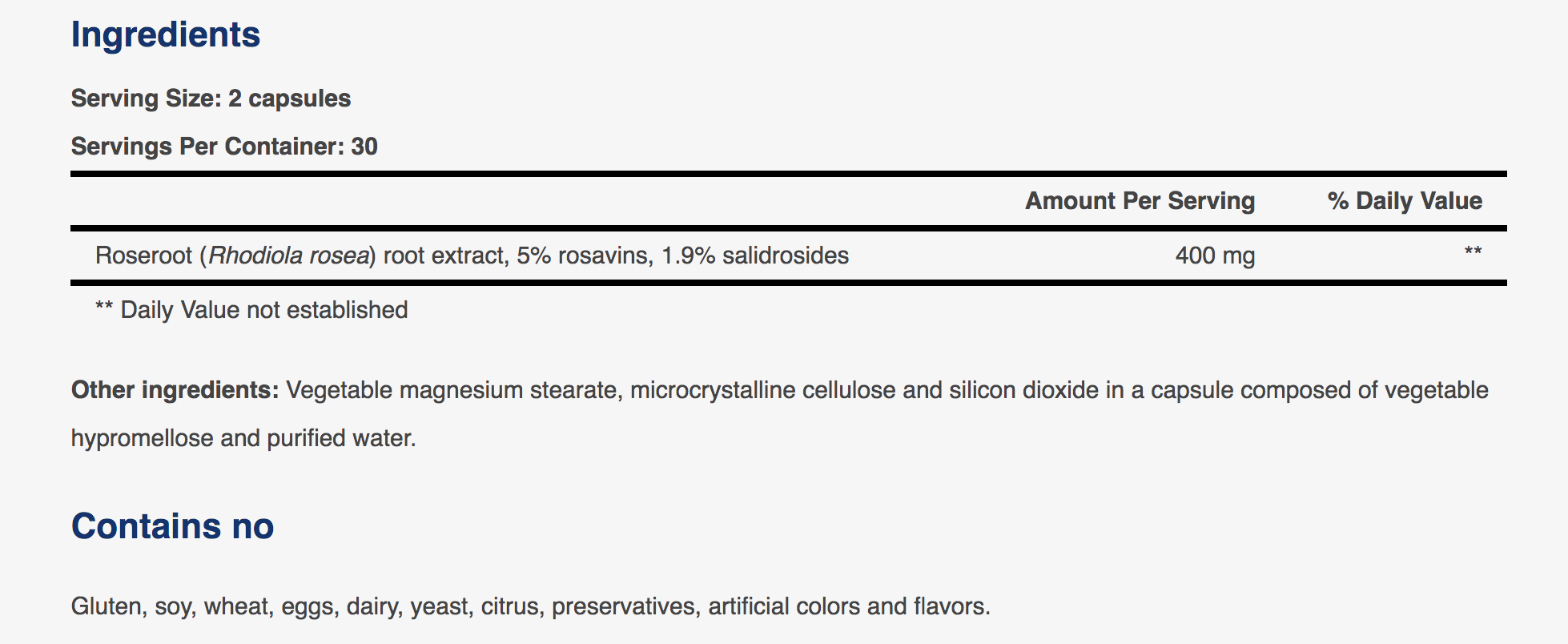Click the "% Daily Value" column header
The image size is (1568, 644).
pos(1405,201)
